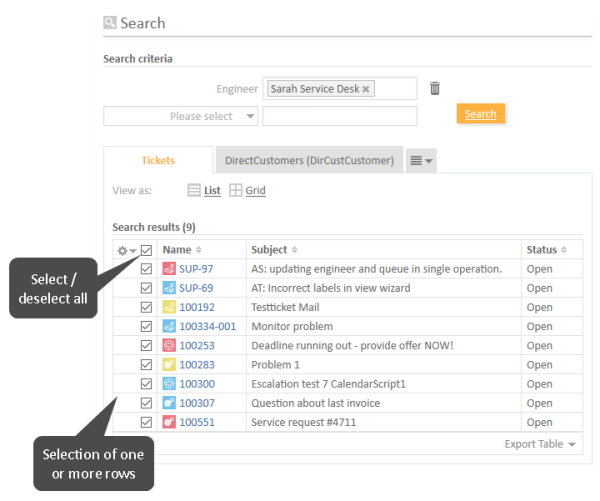
Task: Open ticket 100192 link
Action: click(x=197, y=307)
